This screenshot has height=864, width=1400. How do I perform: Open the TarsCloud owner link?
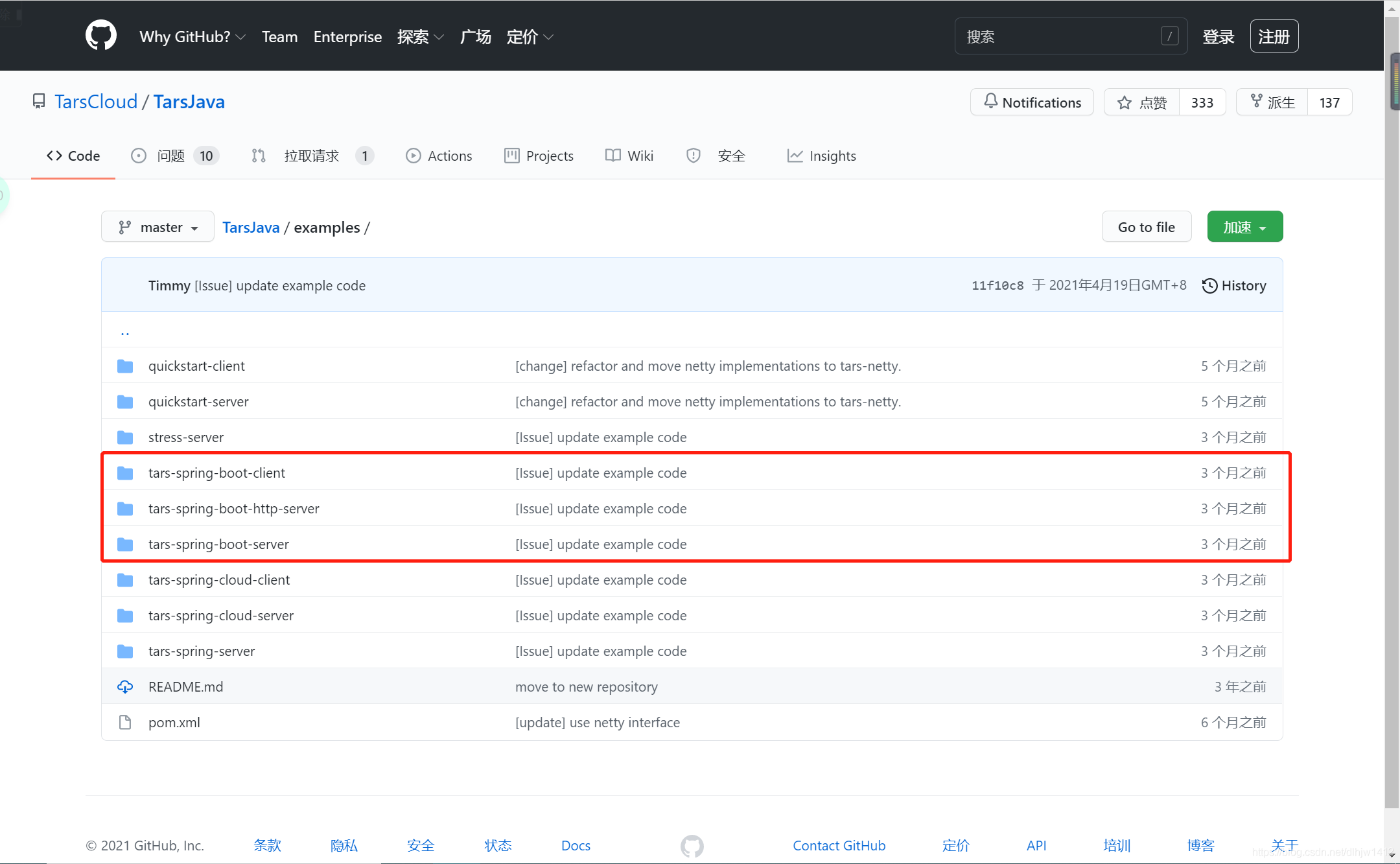[96, 102]
